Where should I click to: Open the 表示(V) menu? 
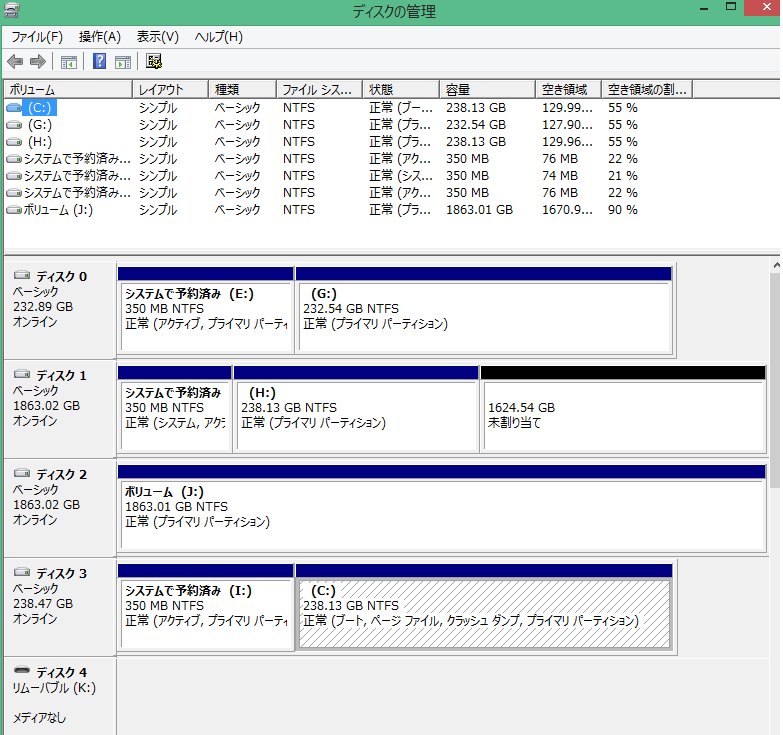tap(158, 37)
